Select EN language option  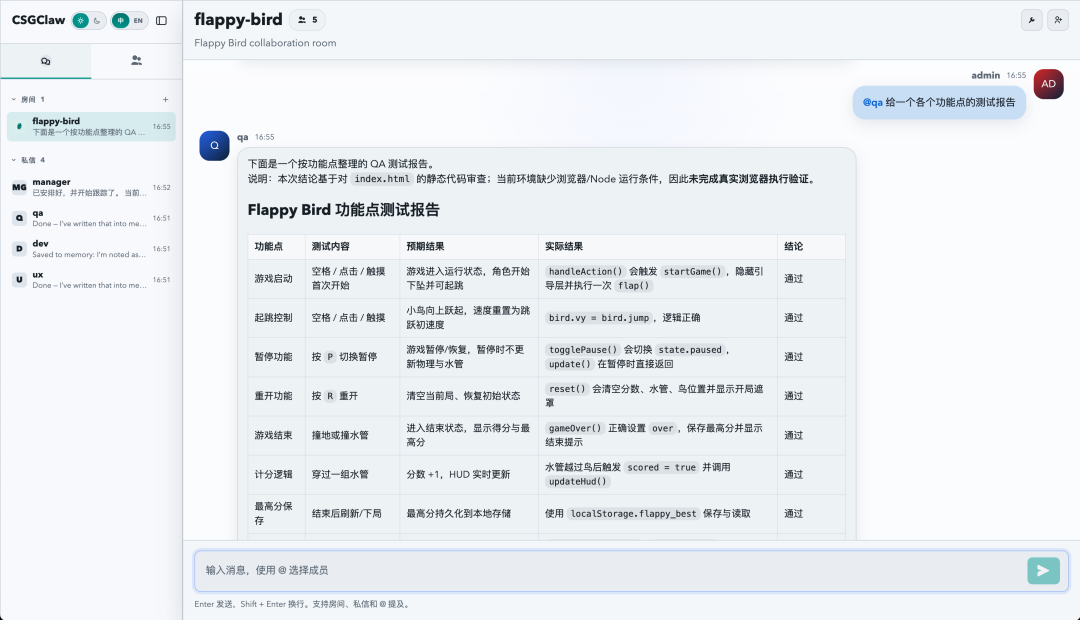tap(138, 21)
